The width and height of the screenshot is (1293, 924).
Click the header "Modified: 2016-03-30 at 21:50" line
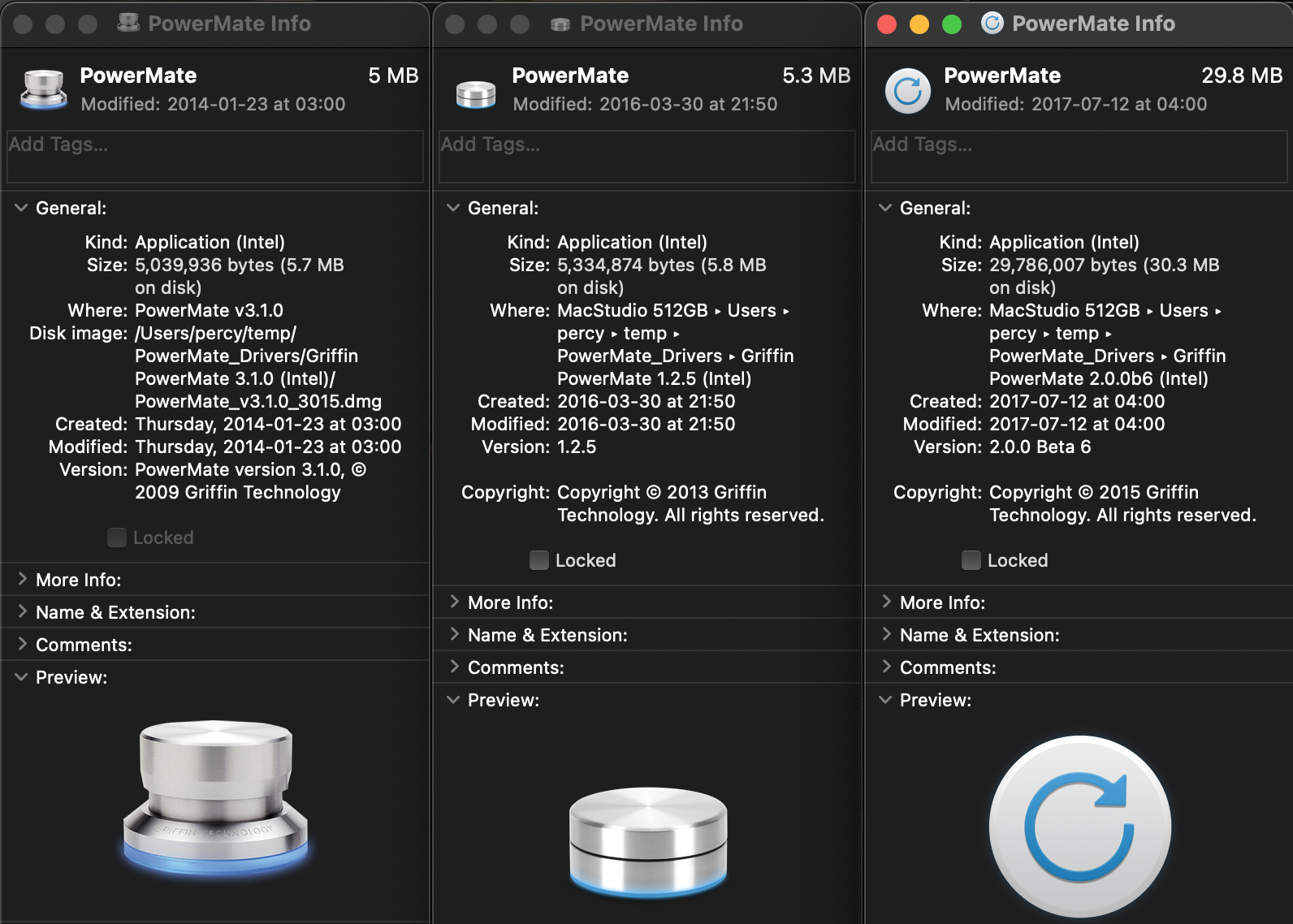(x=646, y=104)
